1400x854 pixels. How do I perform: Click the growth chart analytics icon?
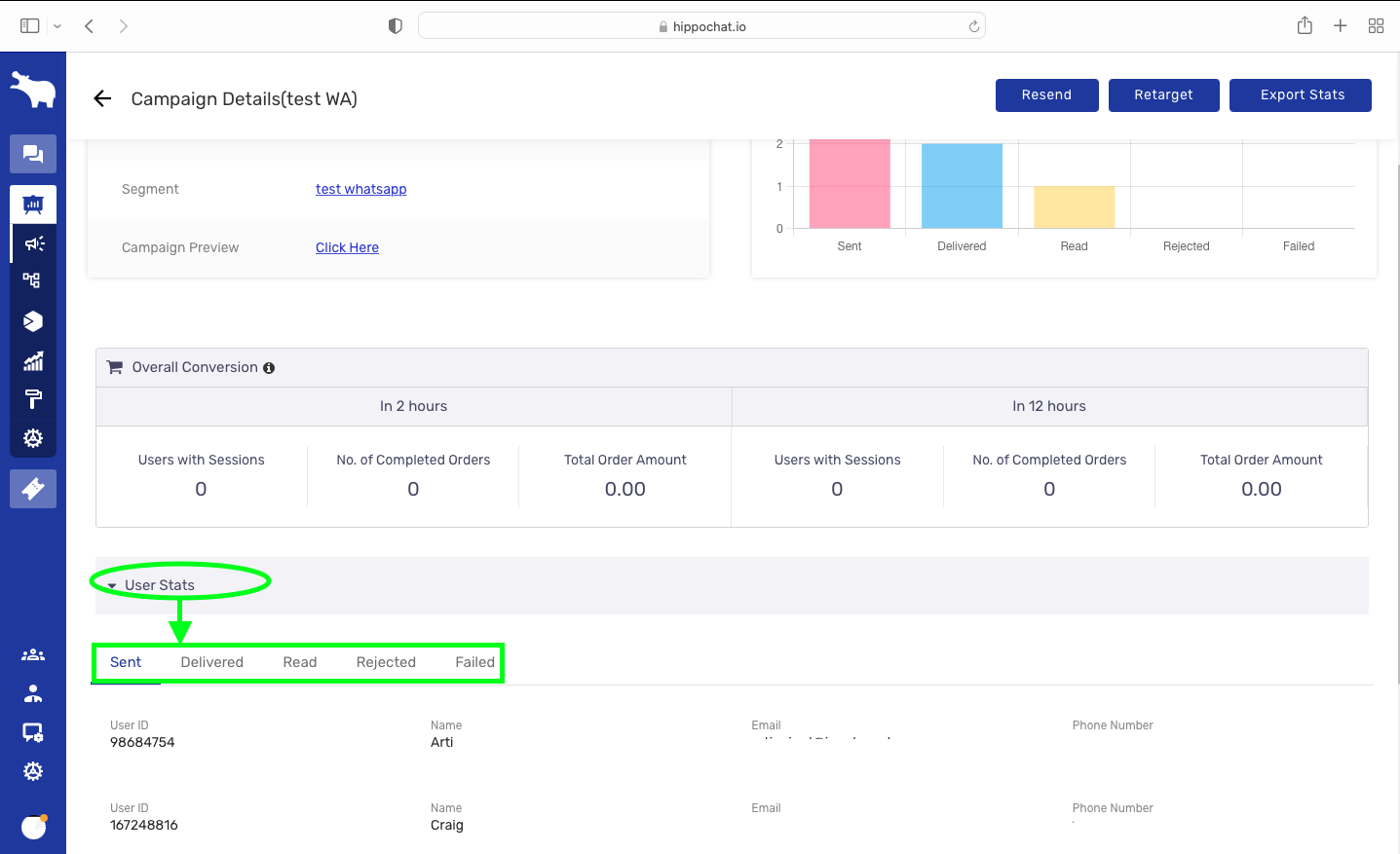[x=33, y=361]
